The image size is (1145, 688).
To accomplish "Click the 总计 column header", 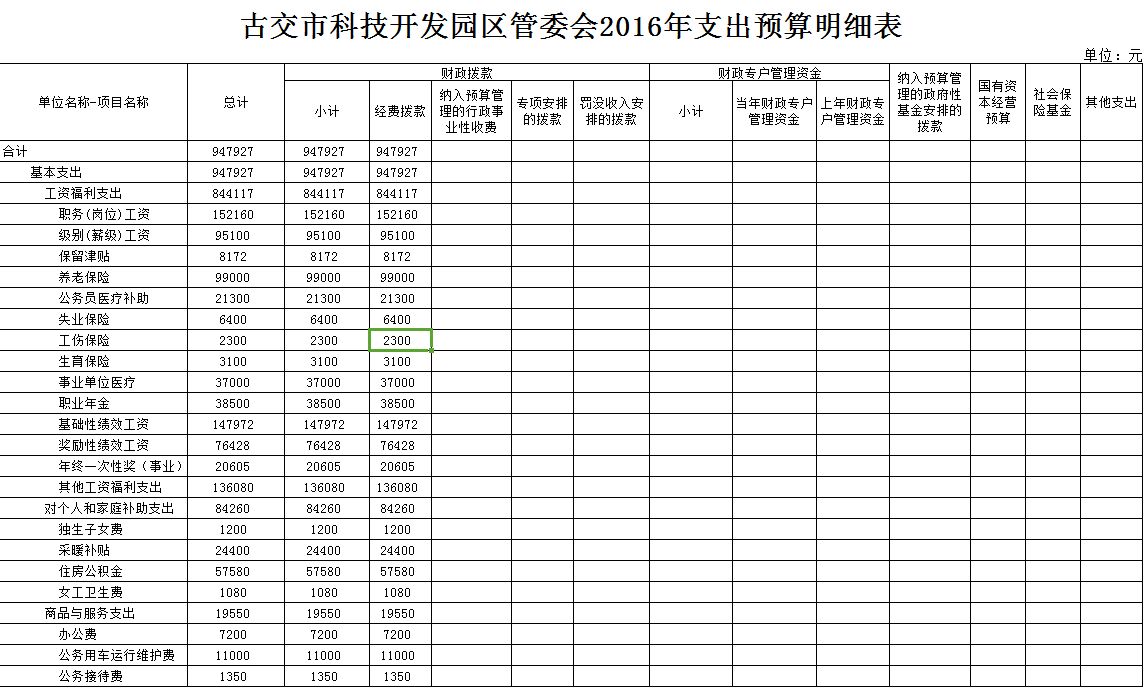I will coord(235,102).
